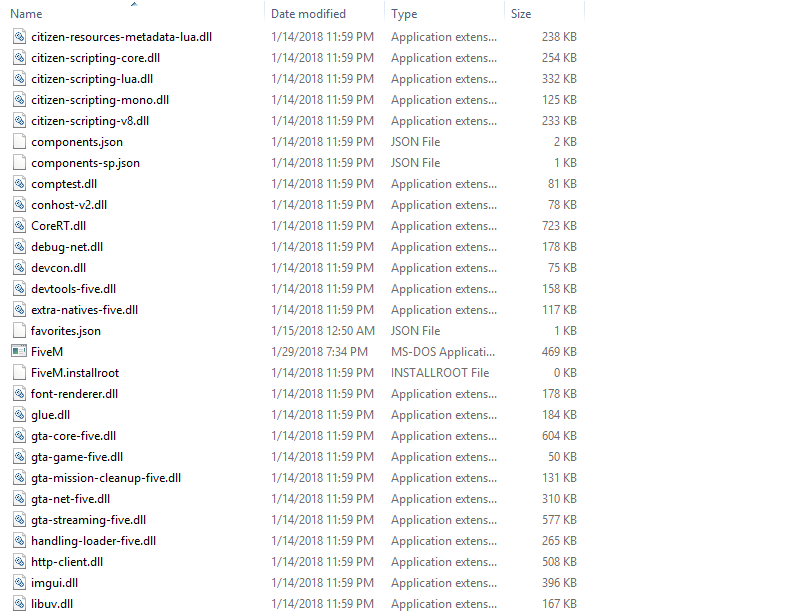The height and width of the screenshot is (615, 806).
Task: Click the blank file icon for favorites.json
Action: tap(19, 331)
